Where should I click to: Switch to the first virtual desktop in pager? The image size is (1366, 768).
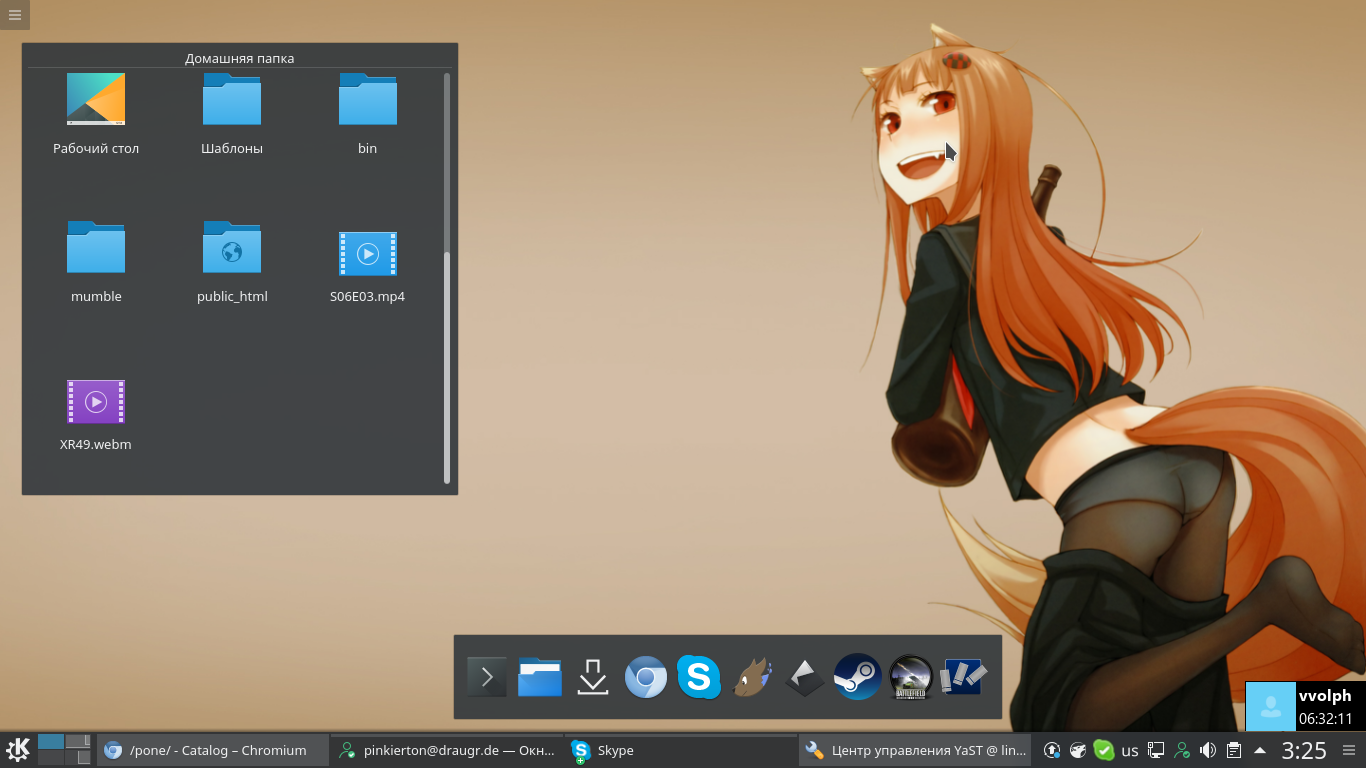coord(51,741)
